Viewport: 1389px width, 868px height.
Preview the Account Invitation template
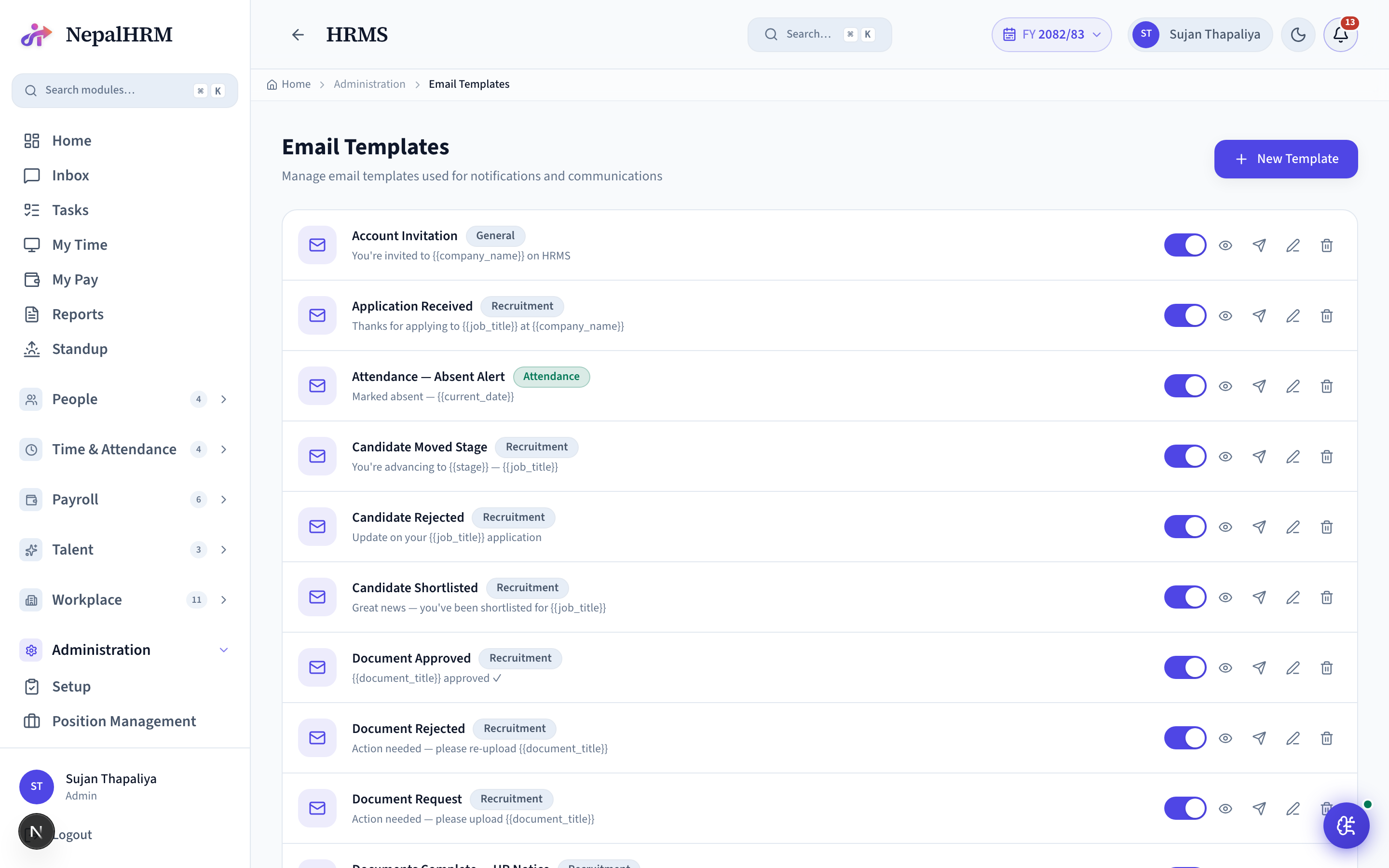click(1226, 245)
